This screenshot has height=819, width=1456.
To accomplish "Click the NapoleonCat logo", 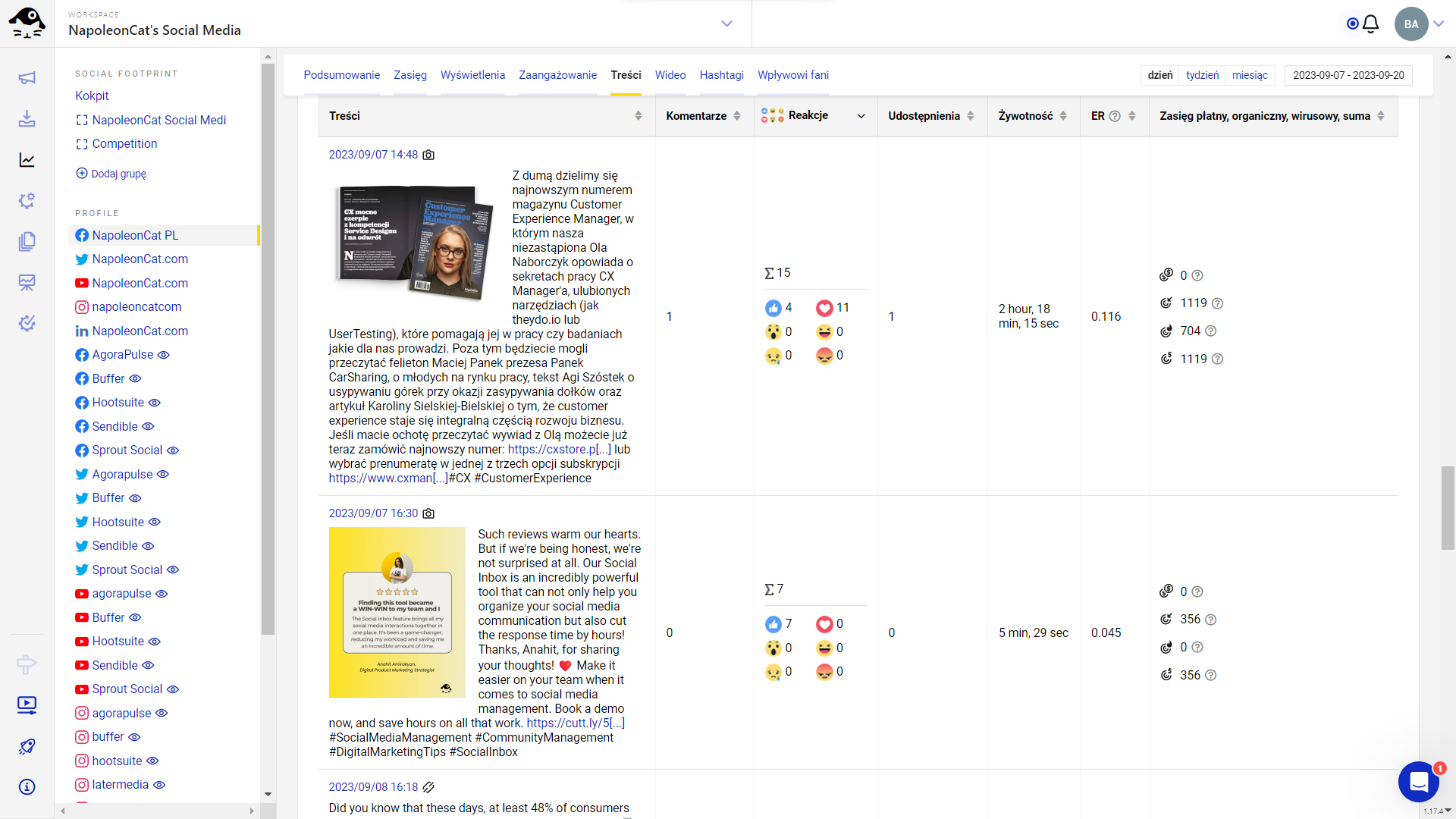I will [27, 23].
